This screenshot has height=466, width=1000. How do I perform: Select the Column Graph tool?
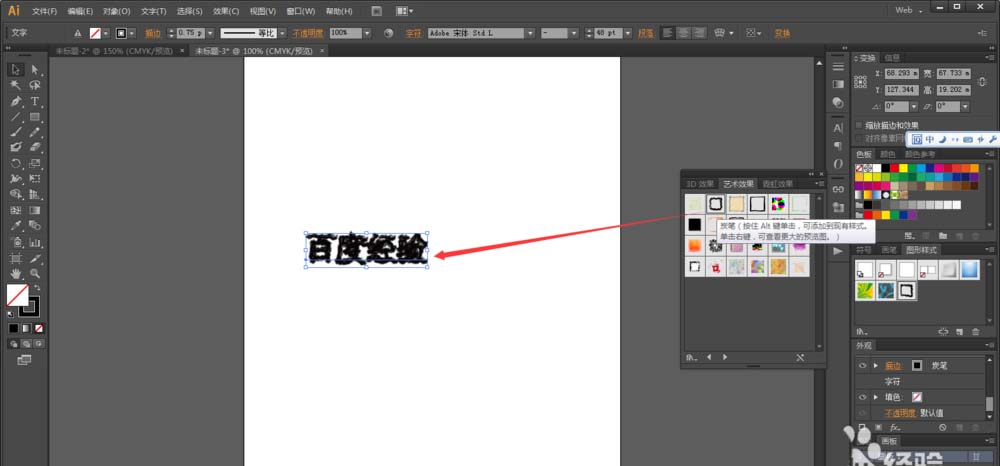[x=35, y=242]
